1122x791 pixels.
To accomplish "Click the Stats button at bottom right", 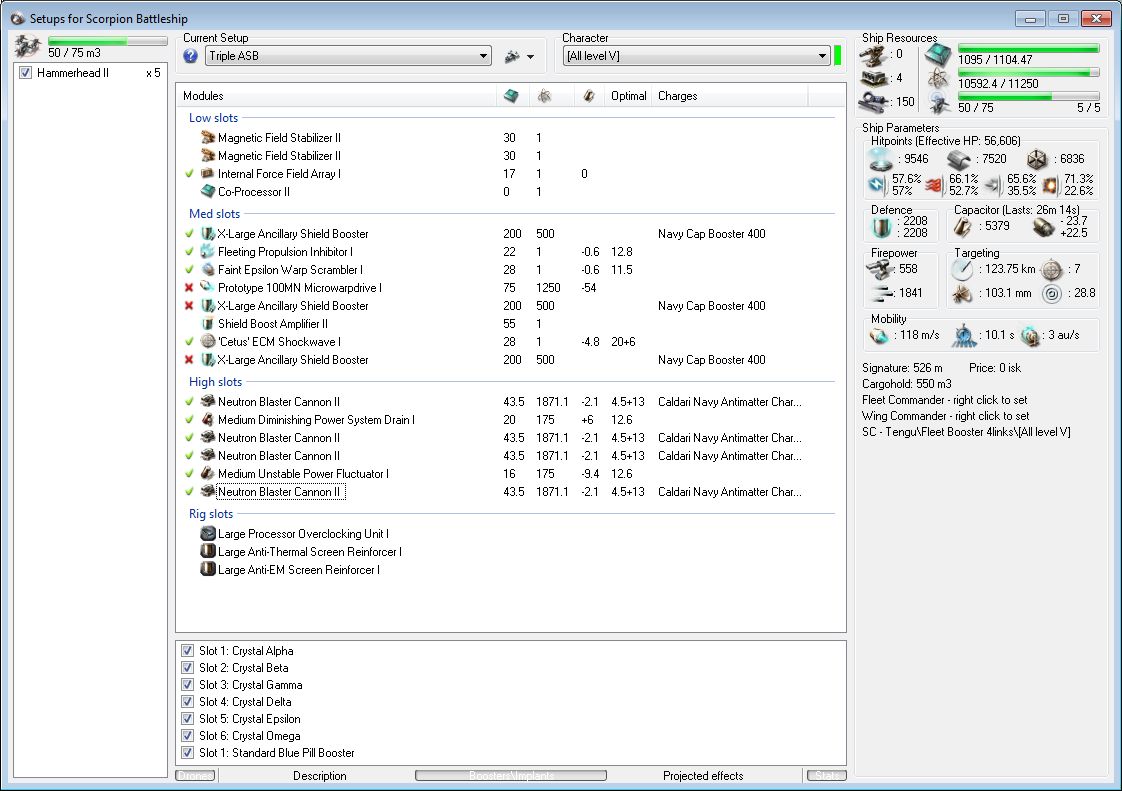I will click(826, 775).
